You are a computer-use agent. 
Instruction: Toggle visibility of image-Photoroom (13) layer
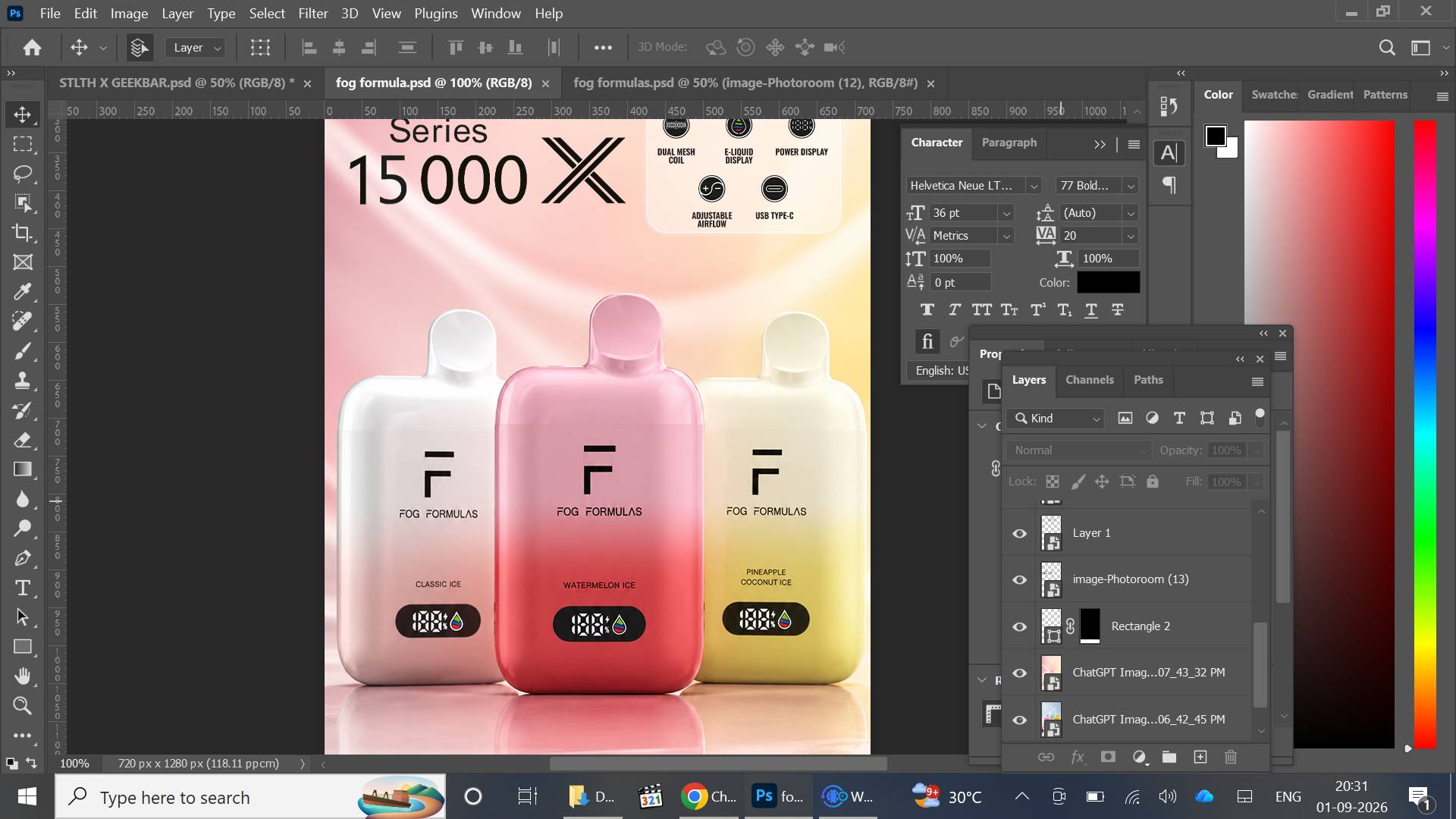pos(1020,580)
